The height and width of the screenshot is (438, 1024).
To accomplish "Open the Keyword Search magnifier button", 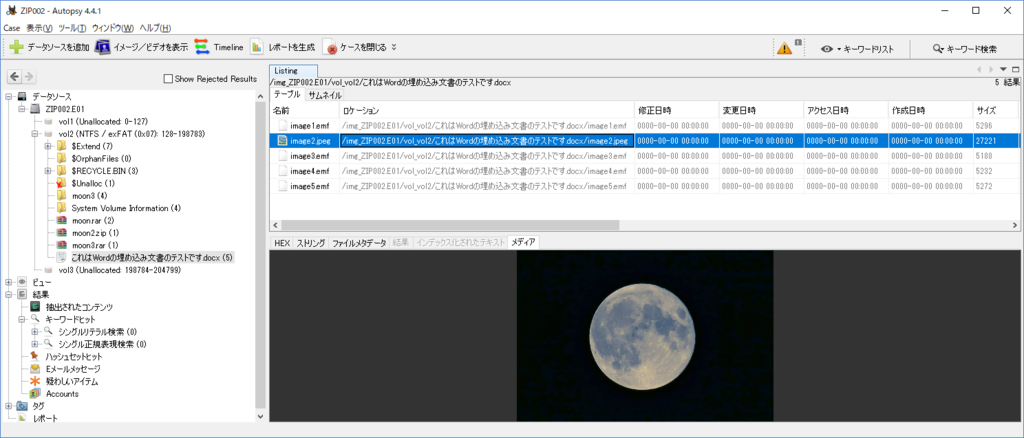I will (x=965, y=48).
